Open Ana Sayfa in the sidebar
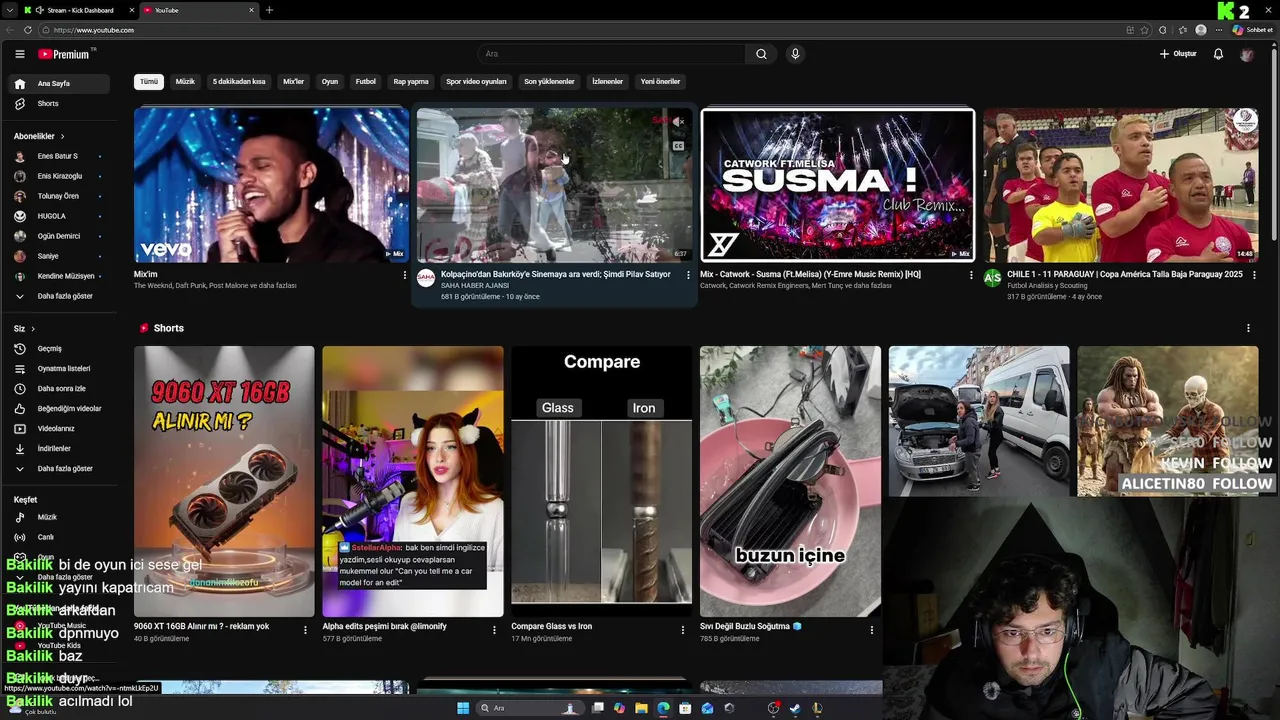Viewport: 1280px width, 720px height. [x=59, y=84]
